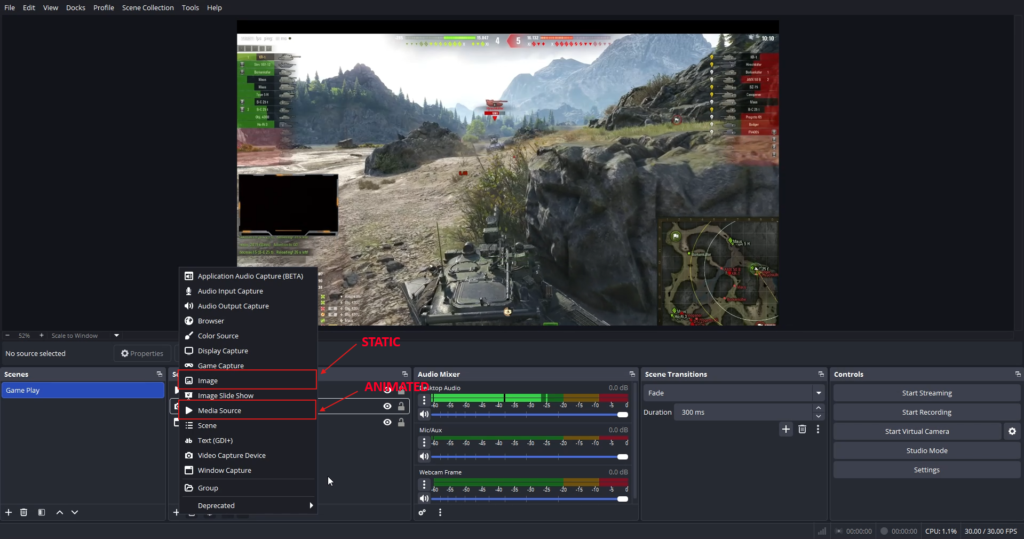This screenshot has height=539, width=1024.
Task: Pop out the Controls dock
Action: coord(1017,374)
